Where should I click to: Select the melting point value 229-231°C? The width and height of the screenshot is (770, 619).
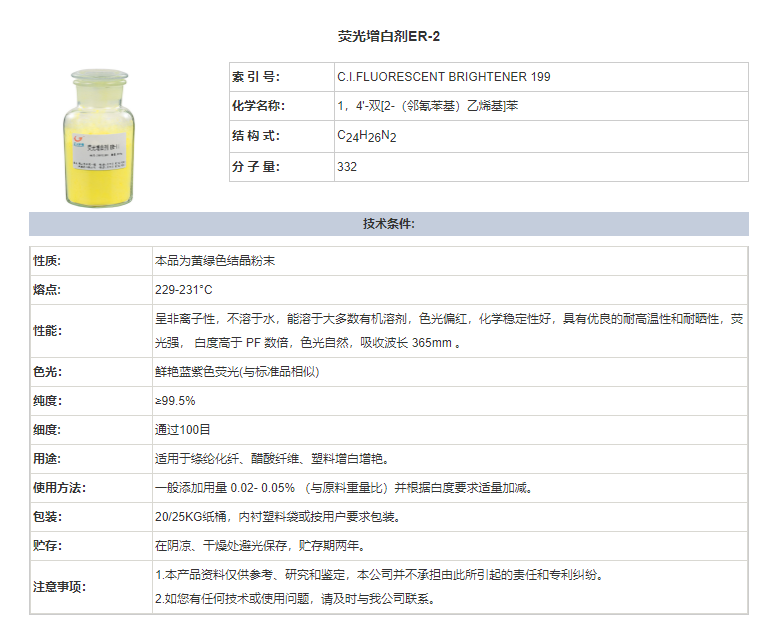[184, 290]
